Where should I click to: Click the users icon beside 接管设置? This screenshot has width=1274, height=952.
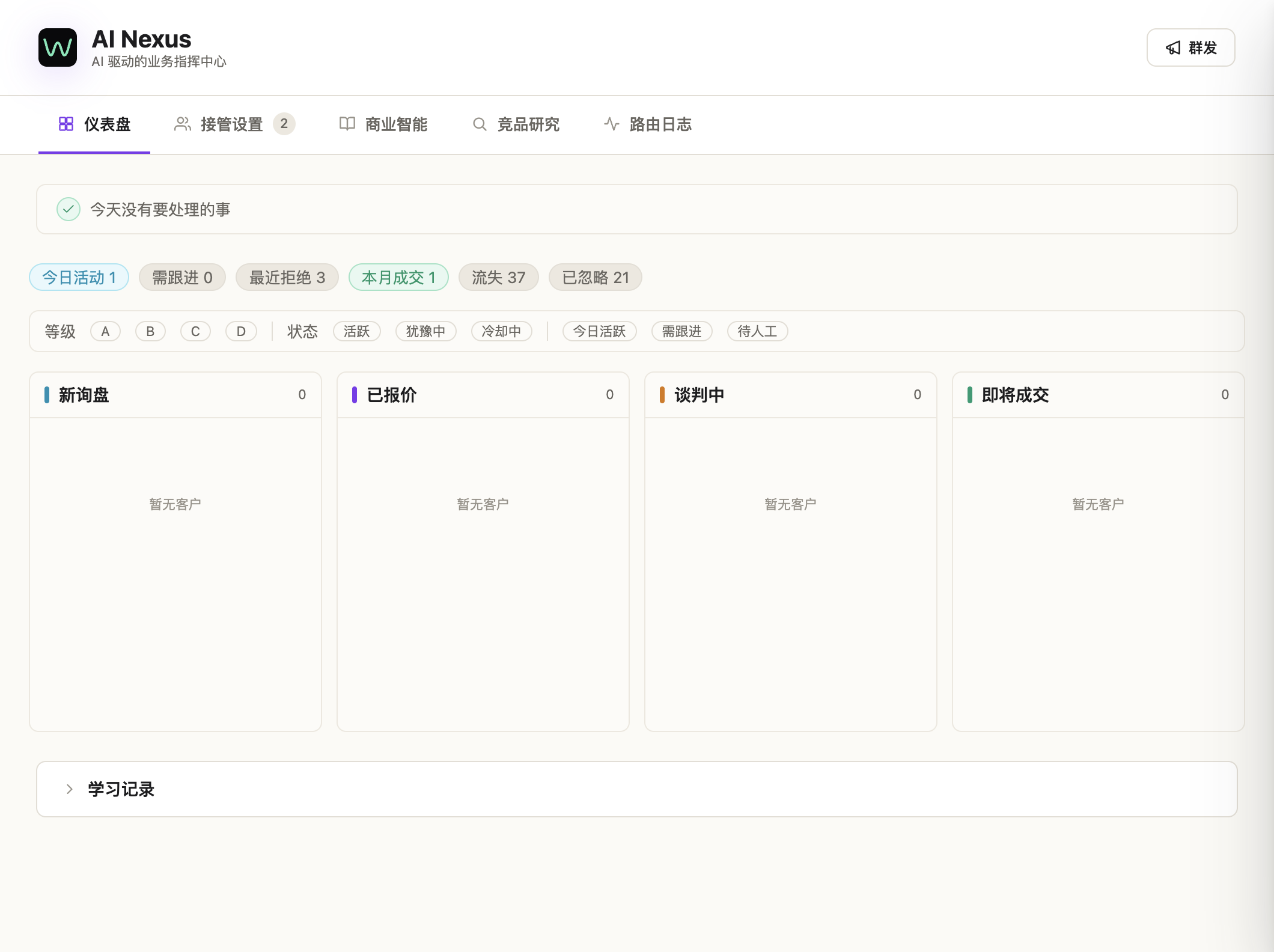[182, 124]
